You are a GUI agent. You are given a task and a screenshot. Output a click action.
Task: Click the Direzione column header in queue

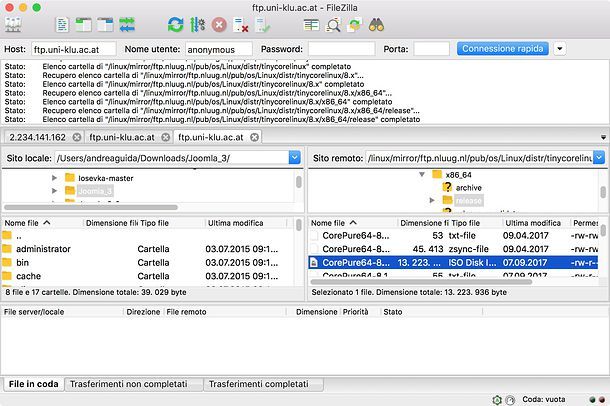[x=143, y=312]
